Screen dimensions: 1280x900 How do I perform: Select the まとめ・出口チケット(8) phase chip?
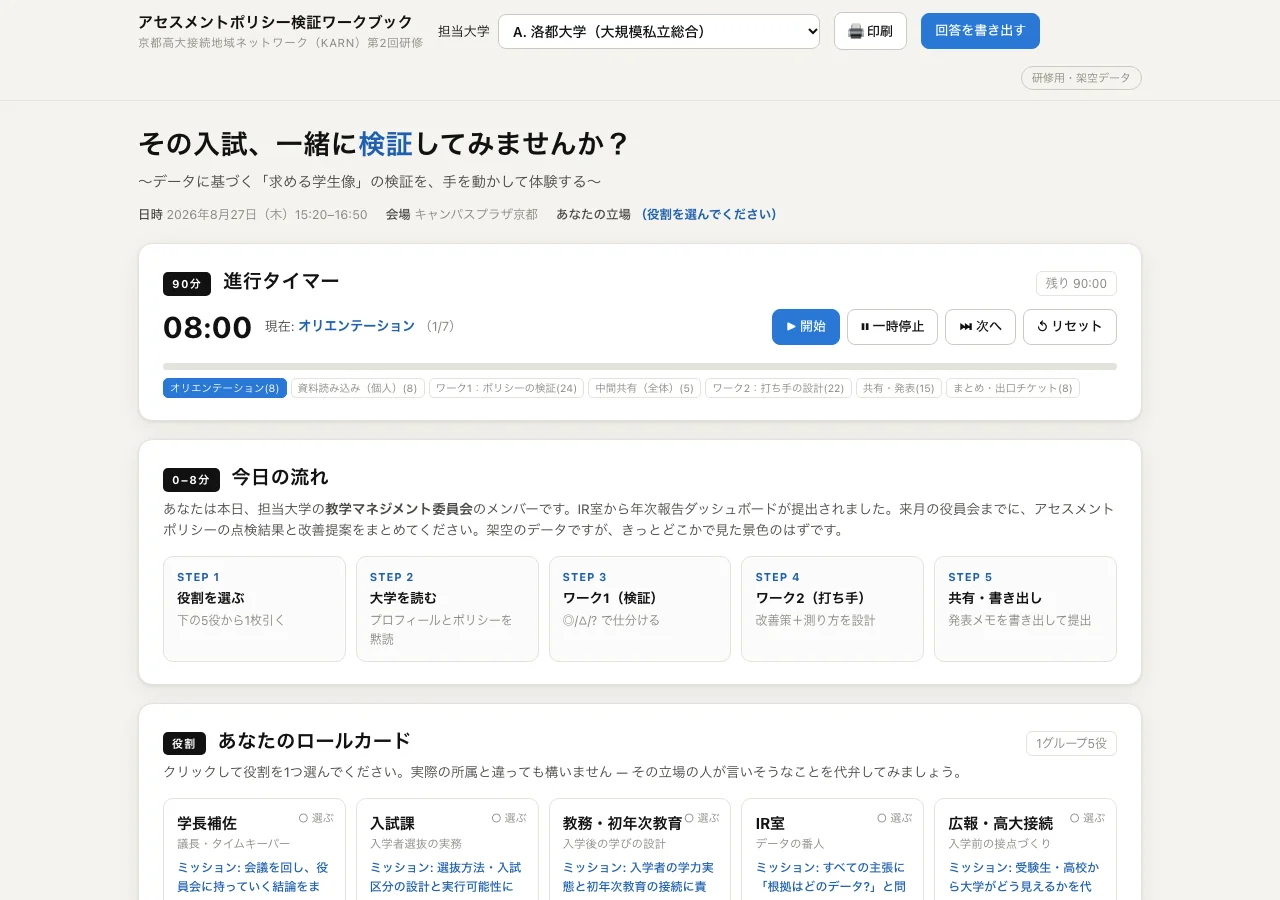(1013, 388)
